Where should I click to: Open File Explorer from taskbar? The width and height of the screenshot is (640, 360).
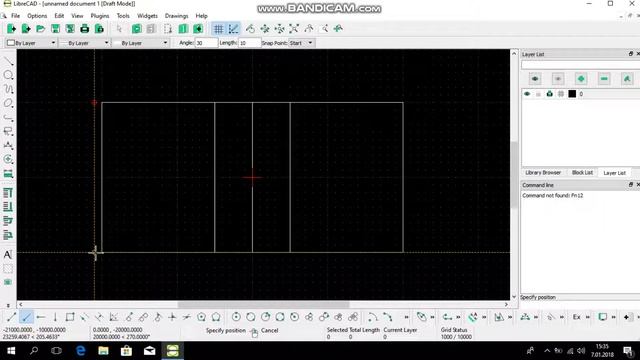[x=103, y=351]
